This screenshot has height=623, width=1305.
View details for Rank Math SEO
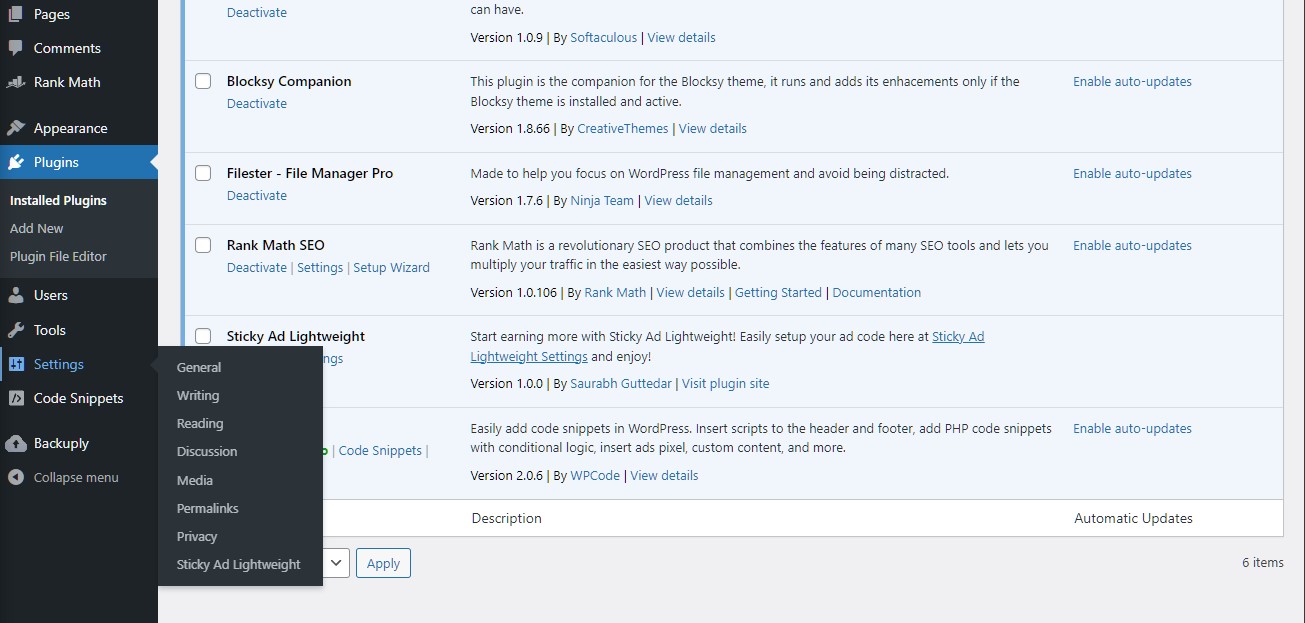coord(690,292)
